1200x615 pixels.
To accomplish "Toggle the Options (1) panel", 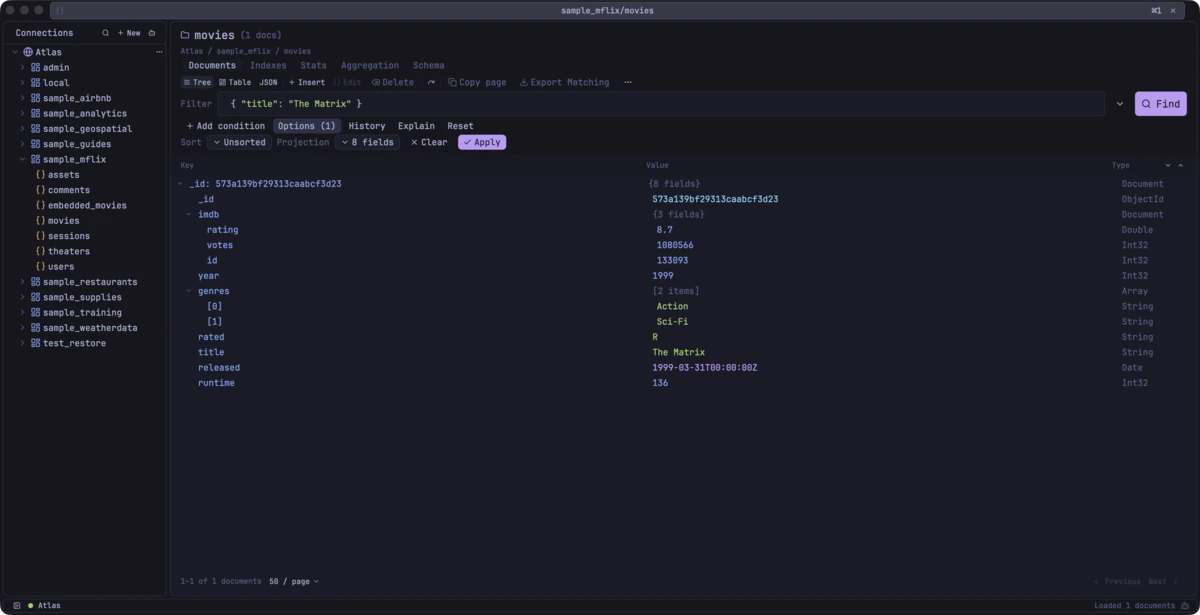I will [x=306, y=126].
